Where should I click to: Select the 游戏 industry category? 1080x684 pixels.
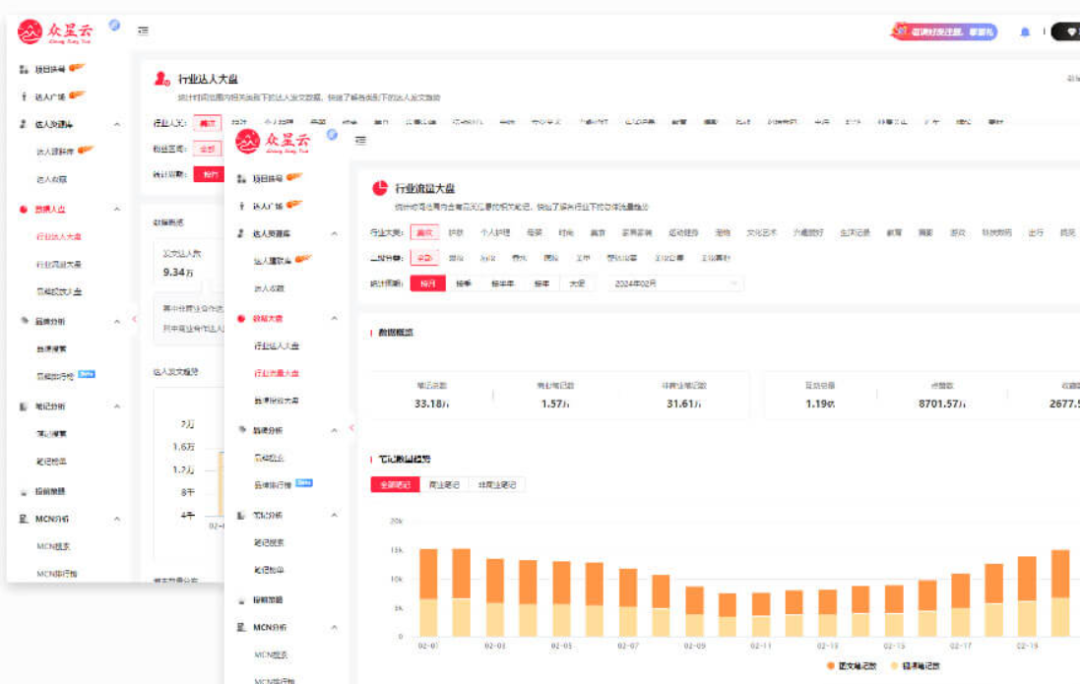(x=957, y=233)
